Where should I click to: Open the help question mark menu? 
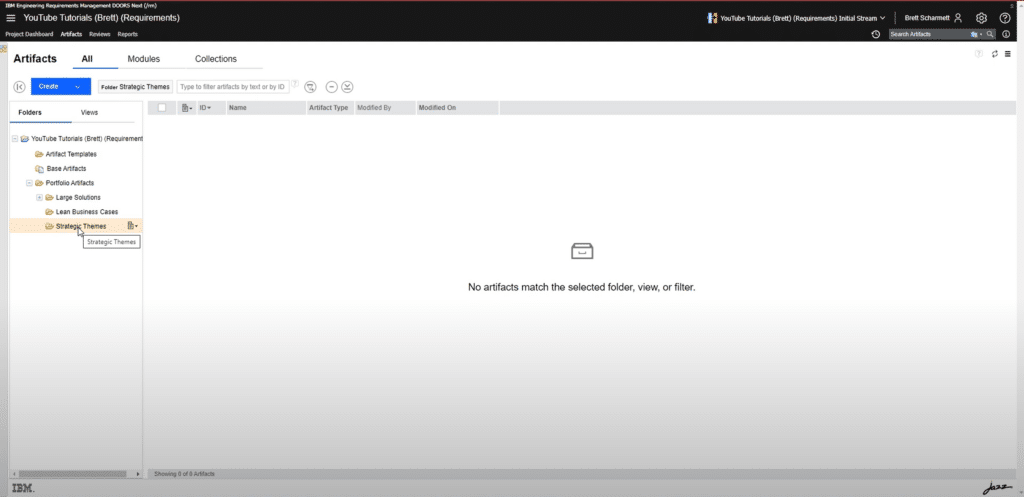[1005, 18]
